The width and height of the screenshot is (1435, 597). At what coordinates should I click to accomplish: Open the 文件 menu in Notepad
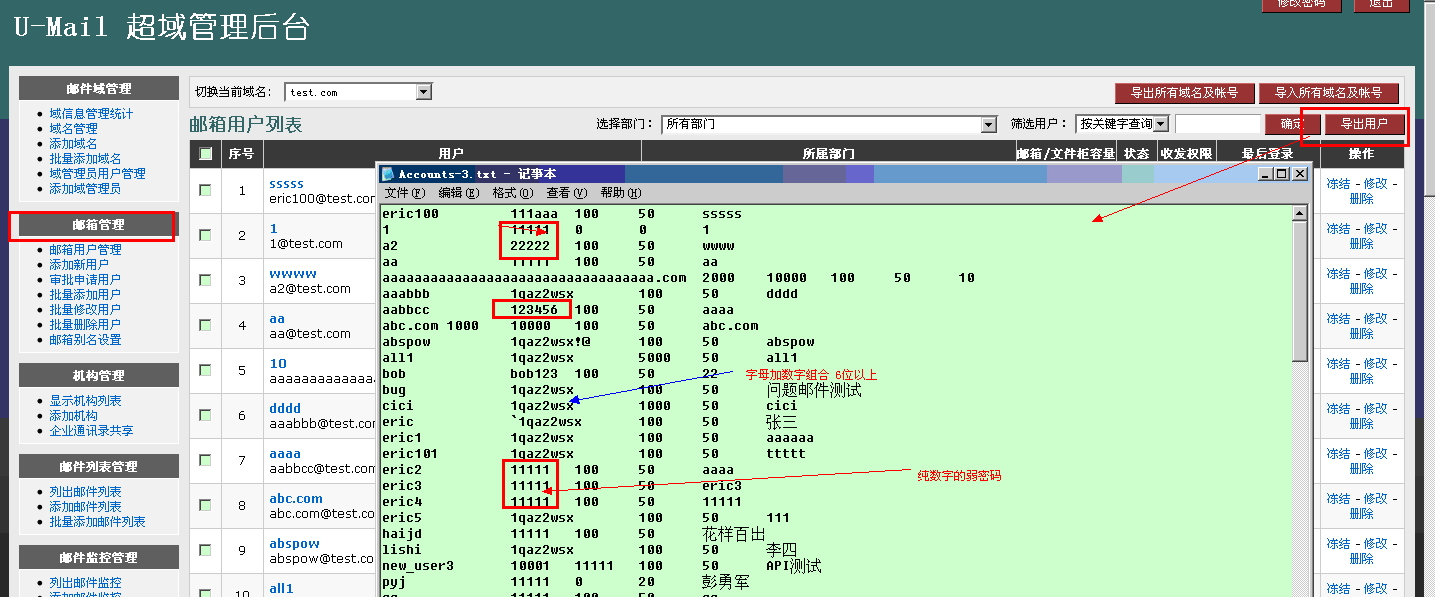coord(404,193)
